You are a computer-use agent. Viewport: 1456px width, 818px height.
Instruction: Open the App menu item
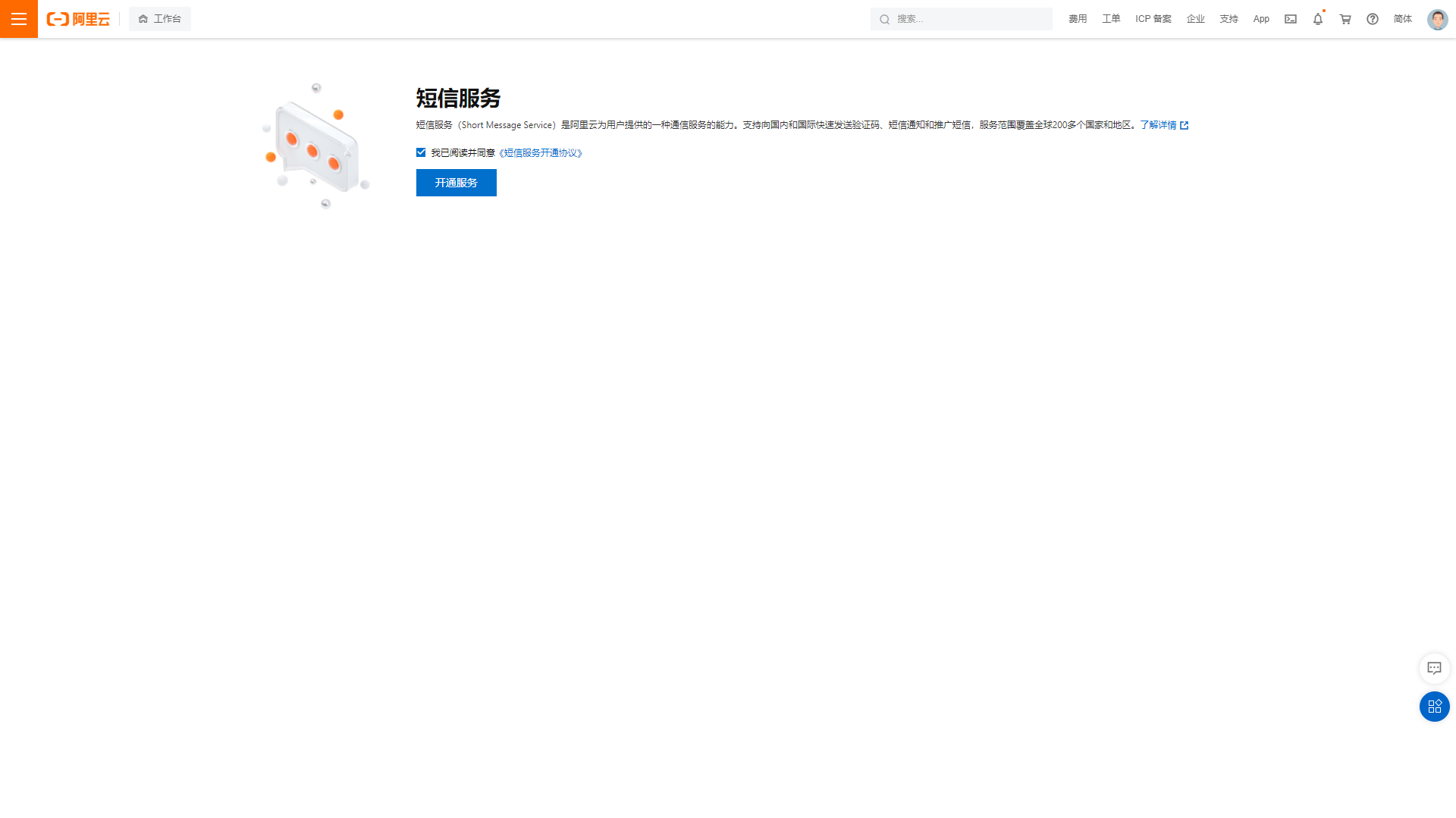coord(1261,19)
